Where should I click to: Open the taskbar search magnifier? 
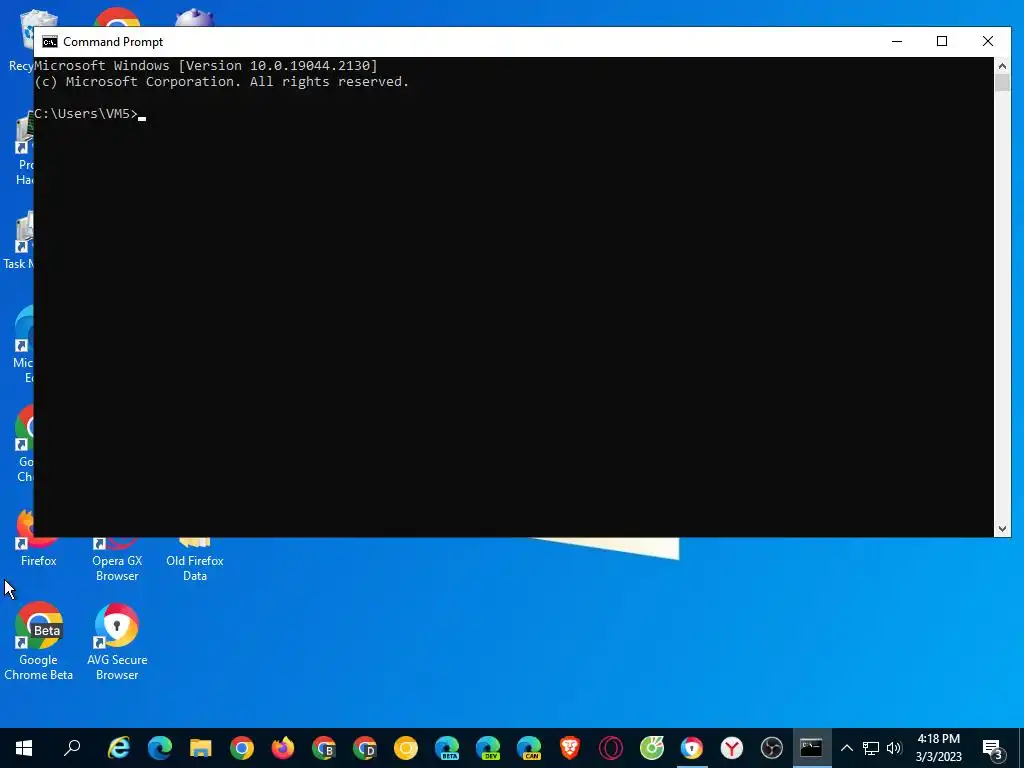click(72, 748)
